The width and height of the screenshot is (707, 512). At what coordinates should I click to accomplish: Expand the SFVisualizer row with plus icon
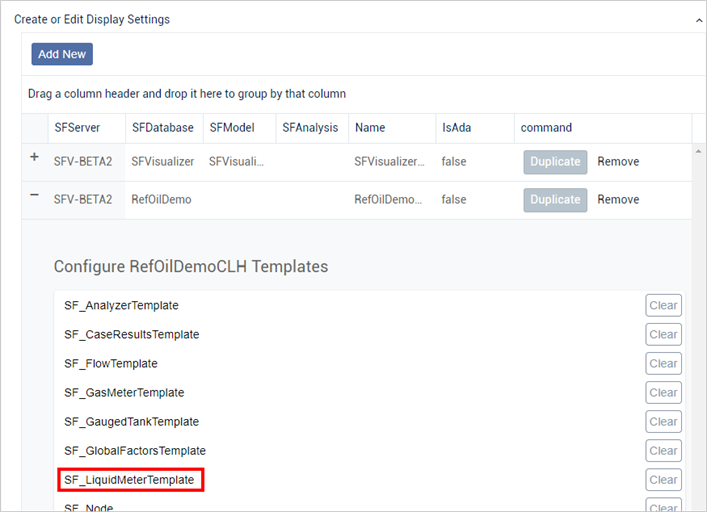pos(35,159)
